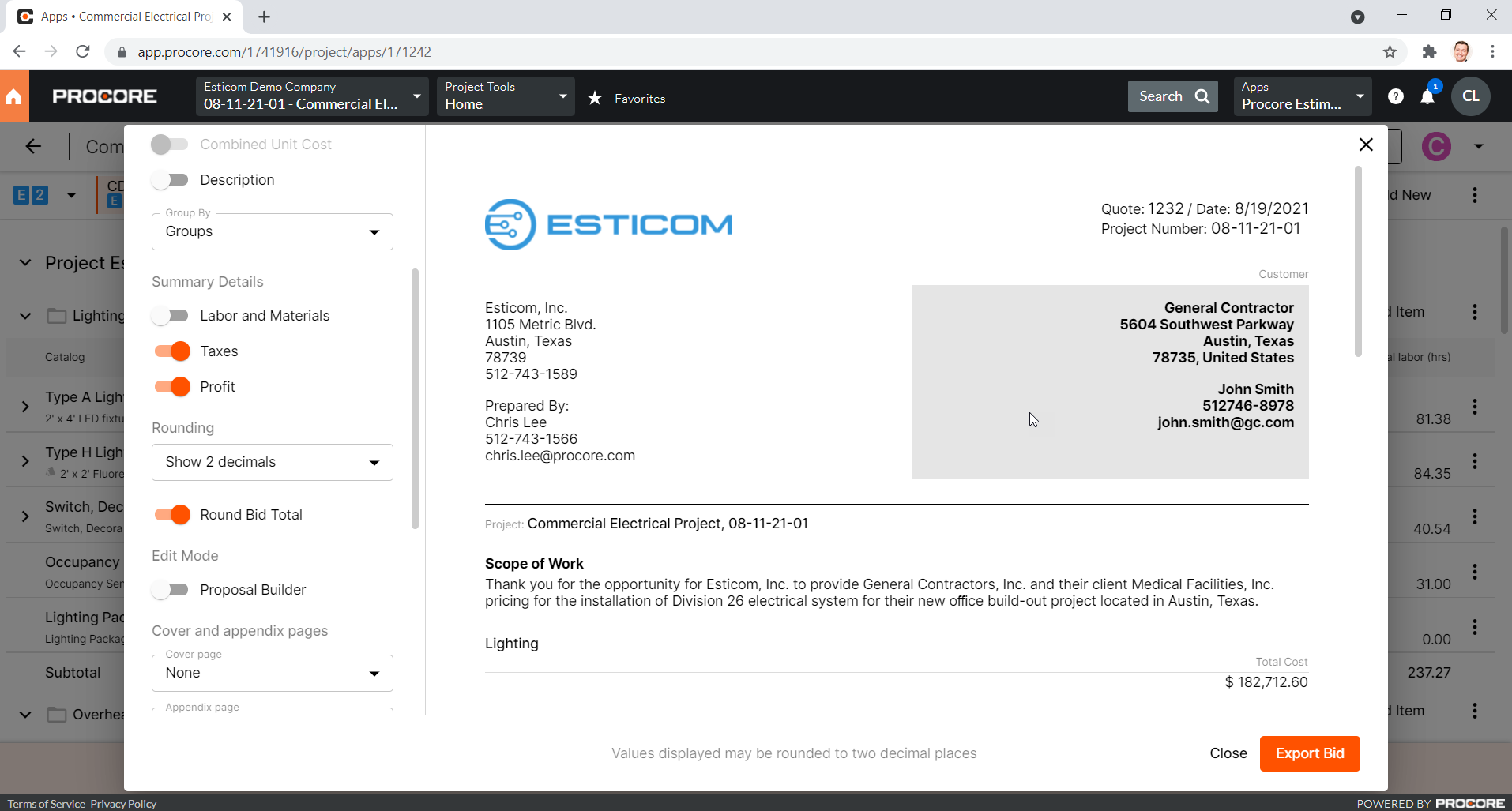Click the Subtotal row label
The image size is (1512, 811).
(x=73, y=673)
